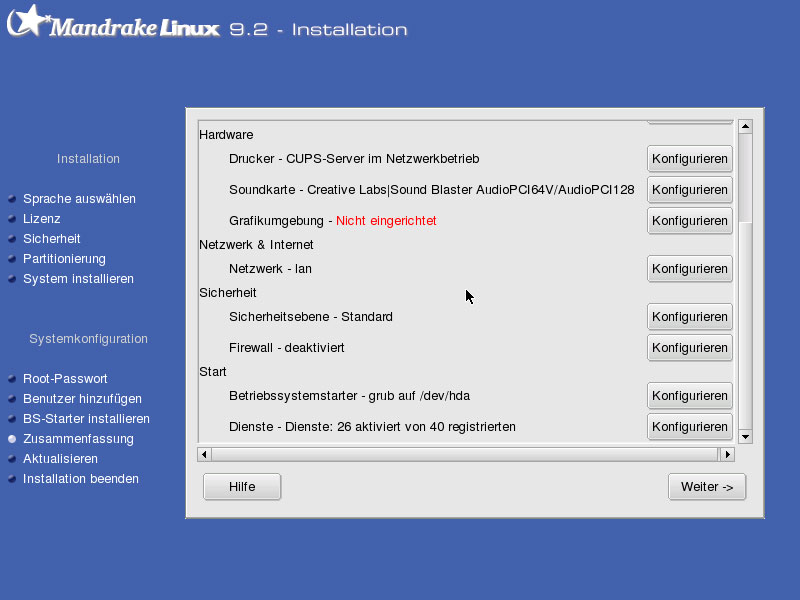
Task: Select the Installation beenden step
Action: (81, 479)
